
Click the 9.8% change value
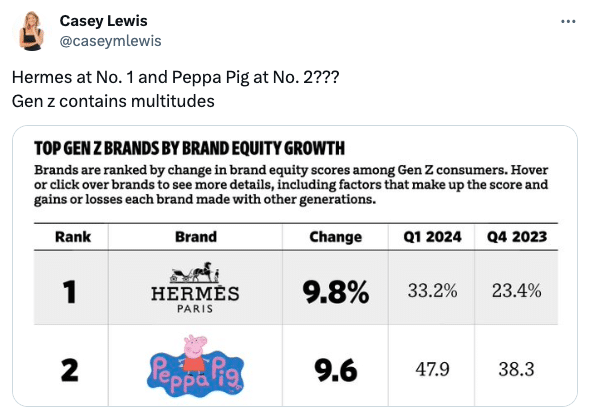click(x=336, y=292)
